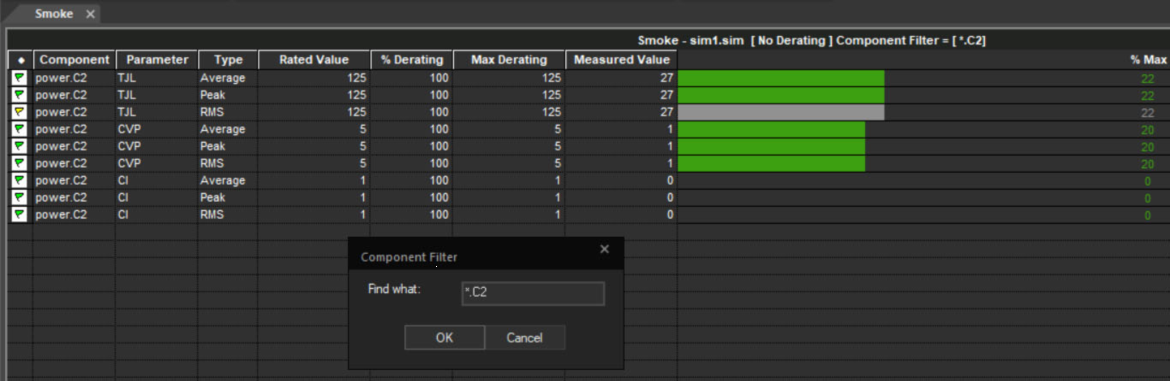Cancel the Component Filter dialog
Image resolution: width=1170 pixels, height=381 pixels.
pyautogui.click(x=525, y=338)
